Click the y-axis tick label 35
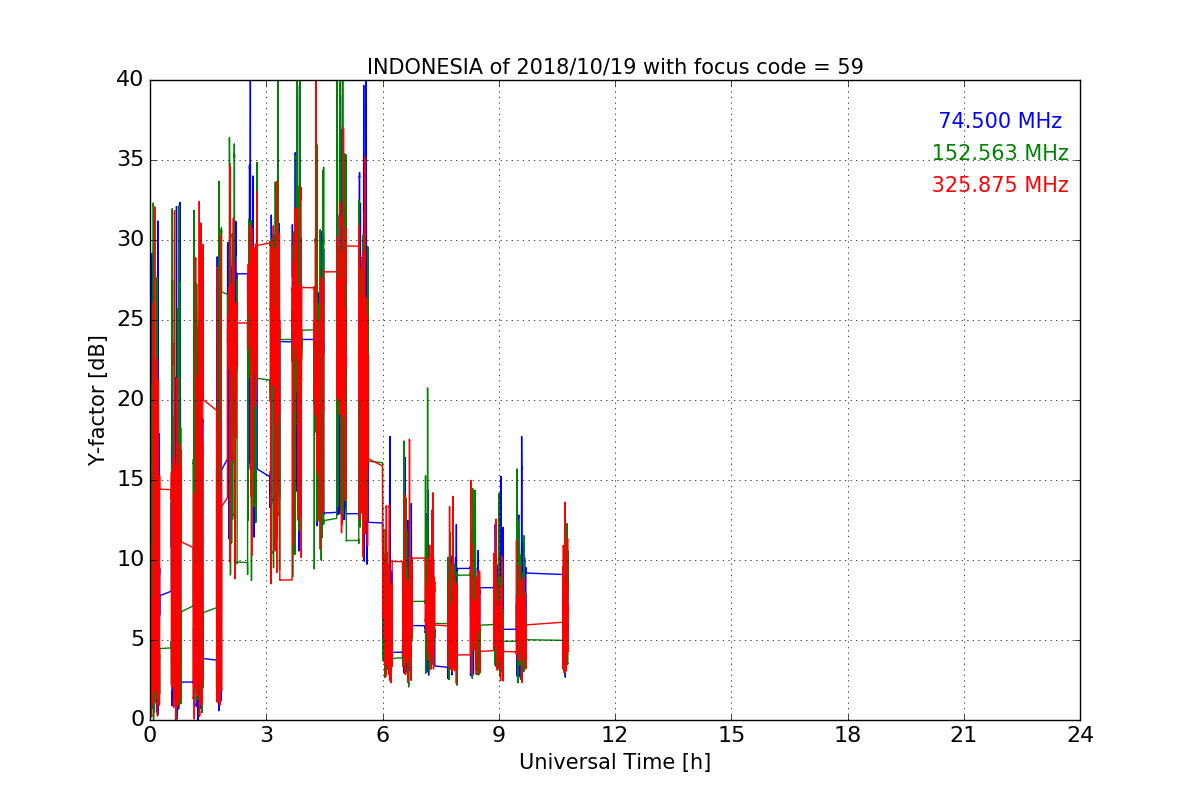Screen dimensions: 1200x800 pyautogui.click(x=130, y=160)
